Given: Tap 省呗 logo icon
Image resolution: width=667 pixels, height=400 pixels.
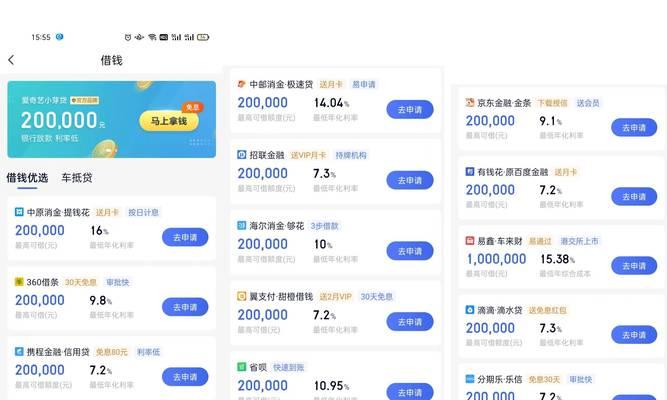Looking at the screenshot, I should click(242, 367).
